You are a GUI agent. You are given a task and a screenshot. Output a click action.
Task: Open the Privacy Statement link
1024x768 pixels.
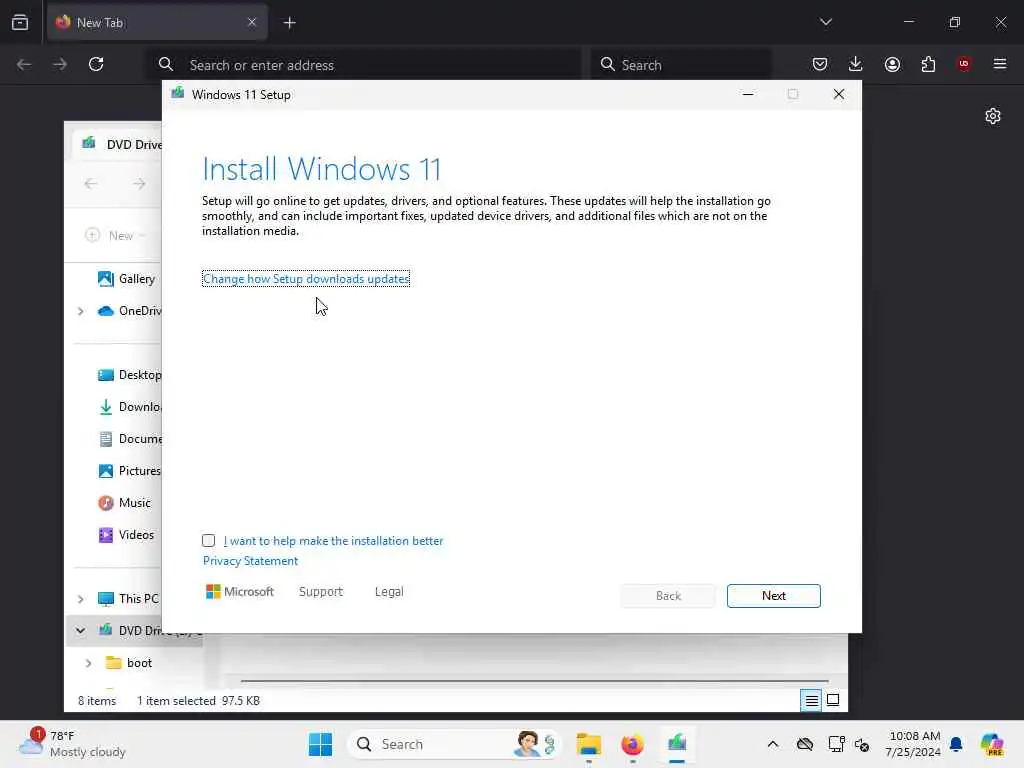click(x=250, y=561)
